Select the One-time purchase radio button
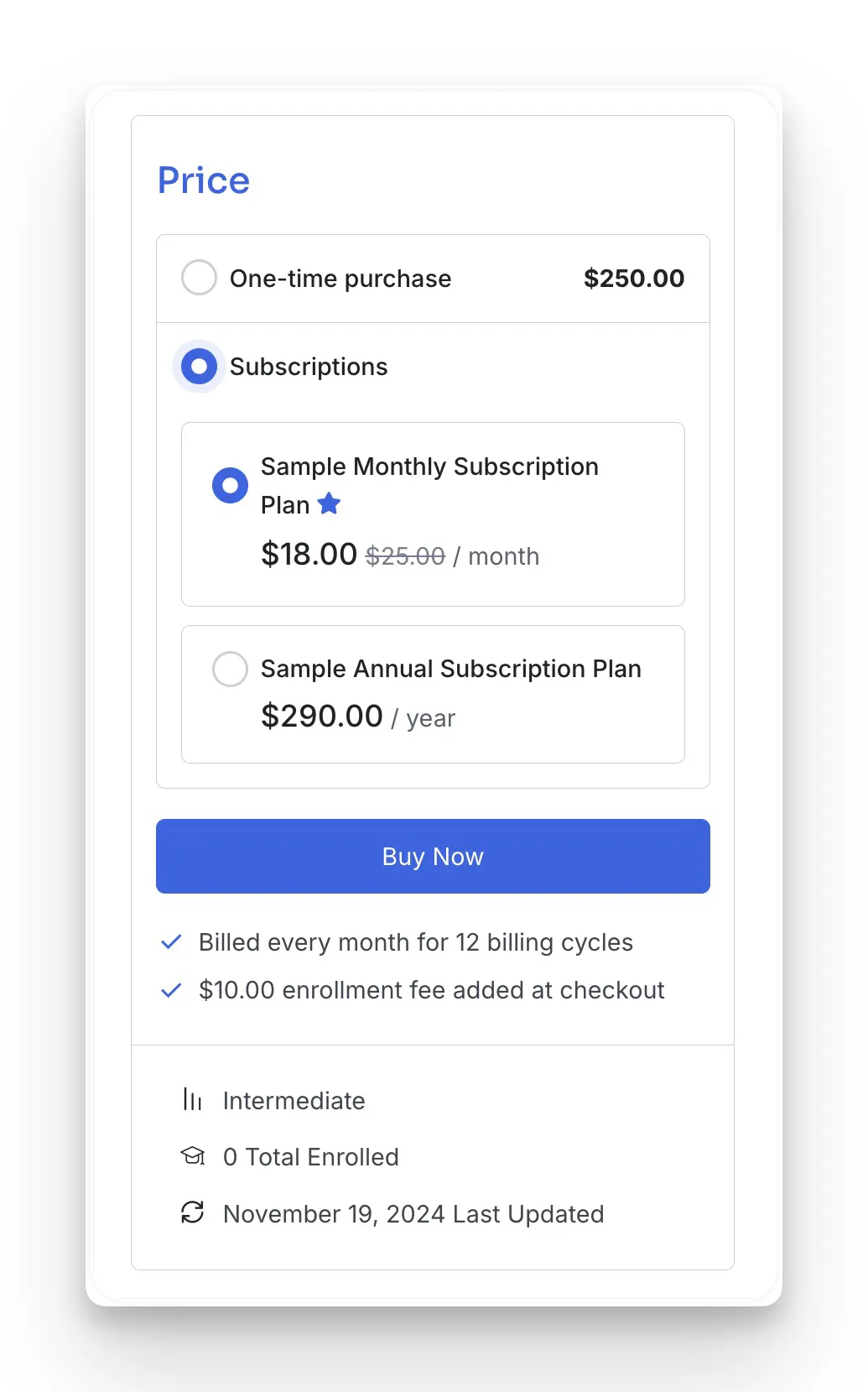The height and width of the screenshot is (1392, 868). coord(199,278)
